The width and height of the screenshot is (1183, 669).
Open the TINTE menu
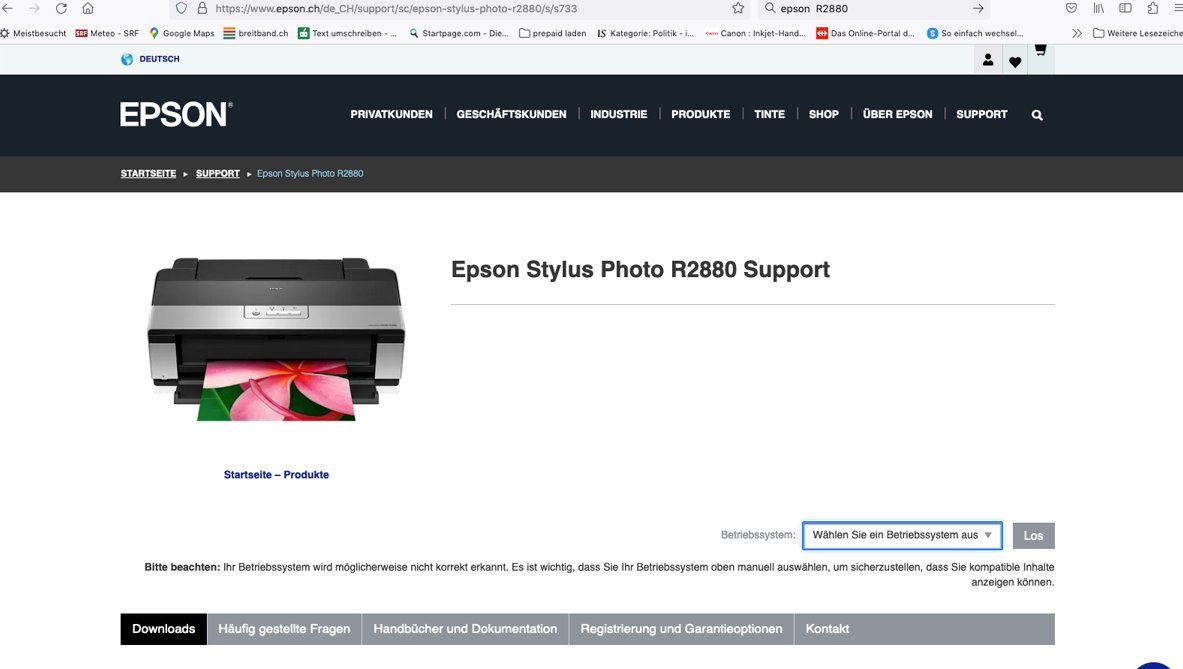click(x=770, y=115)
